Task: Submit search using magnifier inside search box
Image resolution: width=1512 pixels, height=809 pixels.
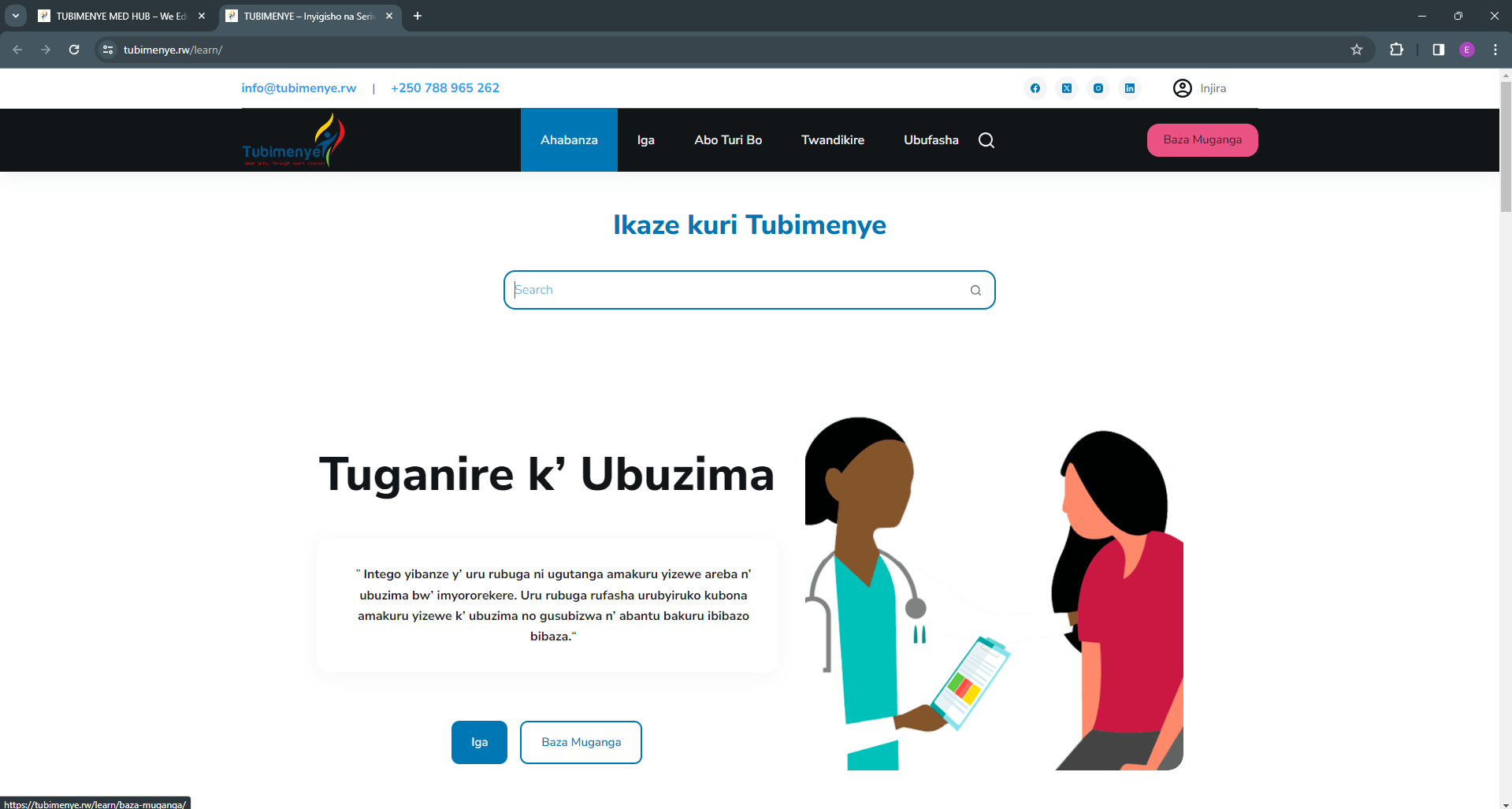Action: click(x=975, y=290)
